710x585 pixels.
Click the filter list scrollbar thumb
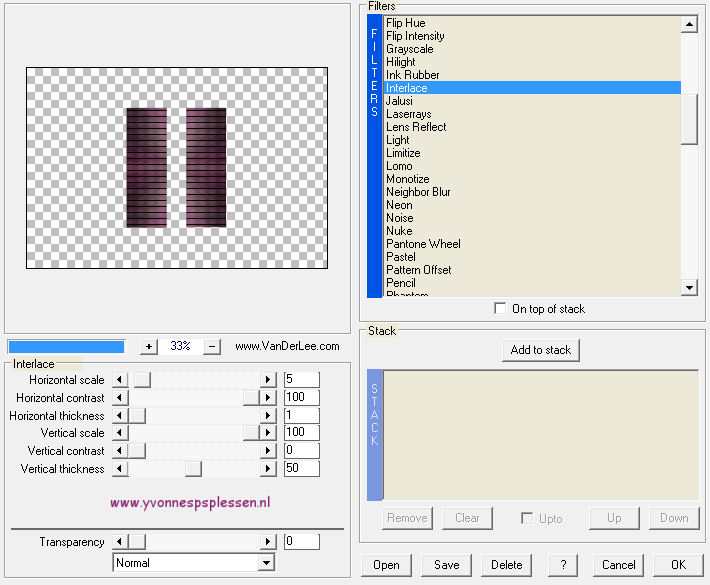[x=689, y=119]
